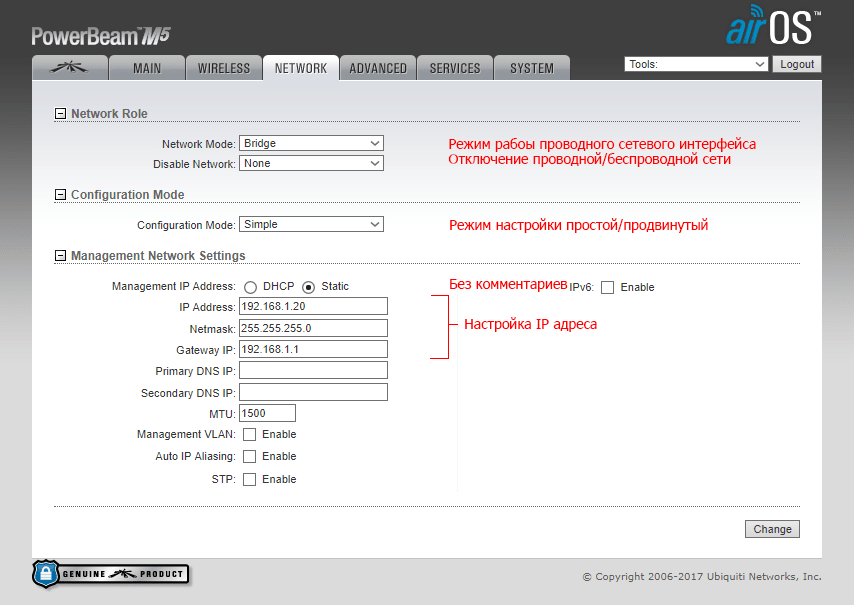This screenshot has width=854, height=605.
Task: Click the Change button
Action: pyautogui.click(x=772, y=530)
